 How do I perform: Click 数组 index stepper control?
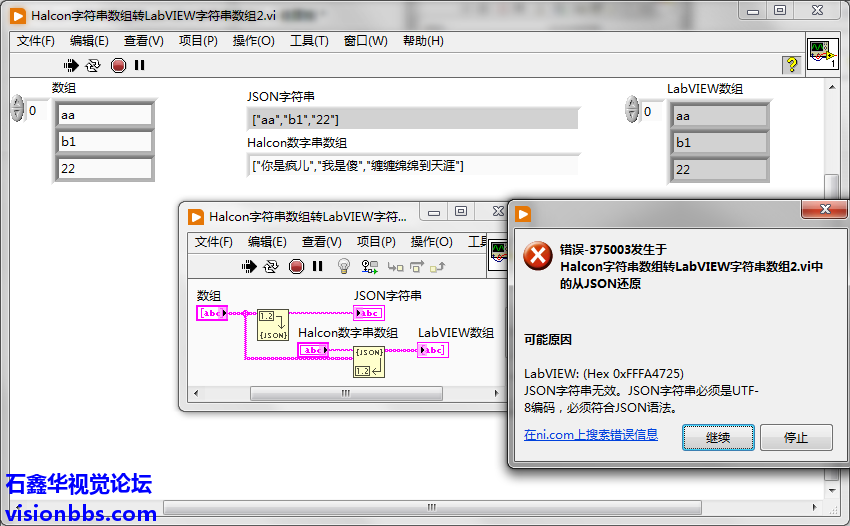point(17,108)
